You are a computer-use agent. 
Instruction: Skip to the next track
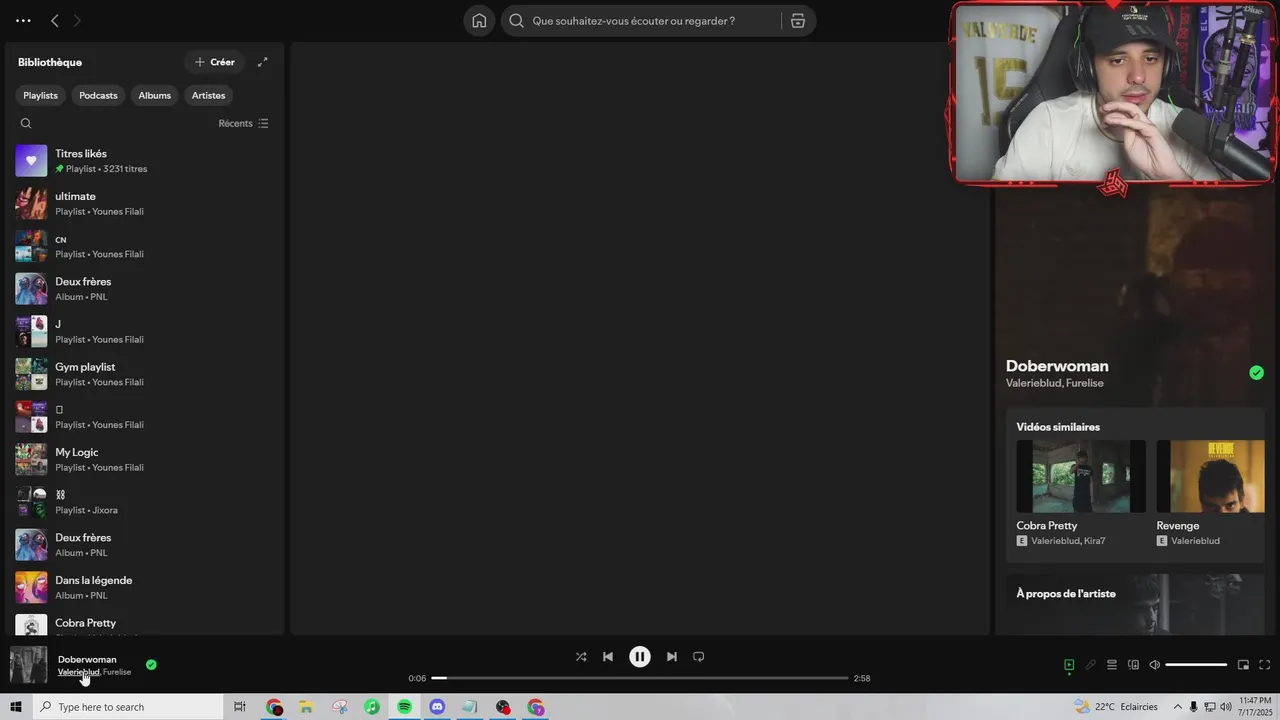672,657
